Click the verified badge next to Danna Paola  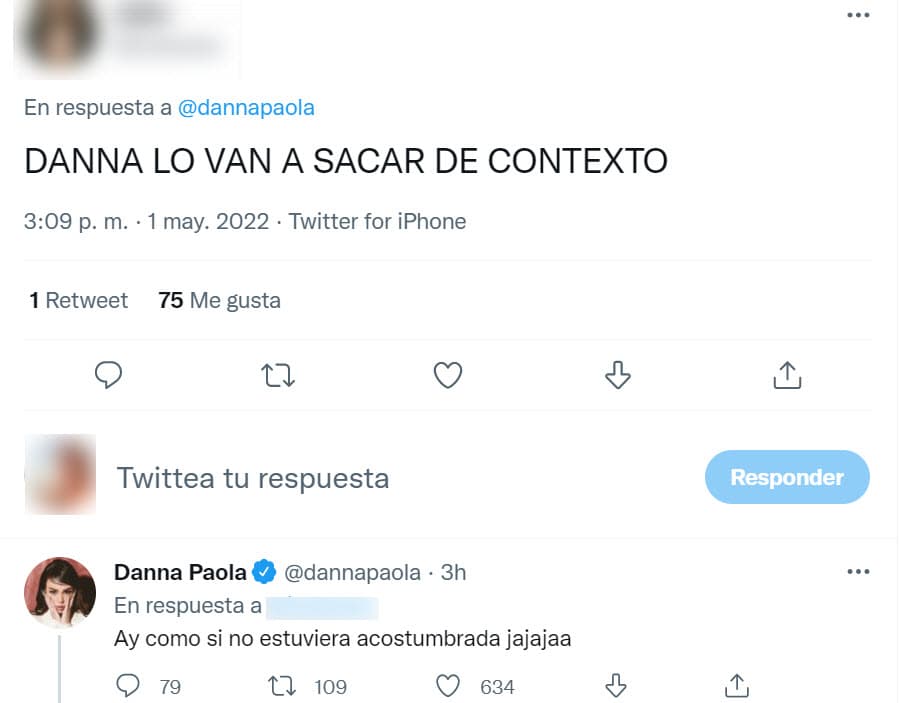pyautogui.click(x=262, y=572)
